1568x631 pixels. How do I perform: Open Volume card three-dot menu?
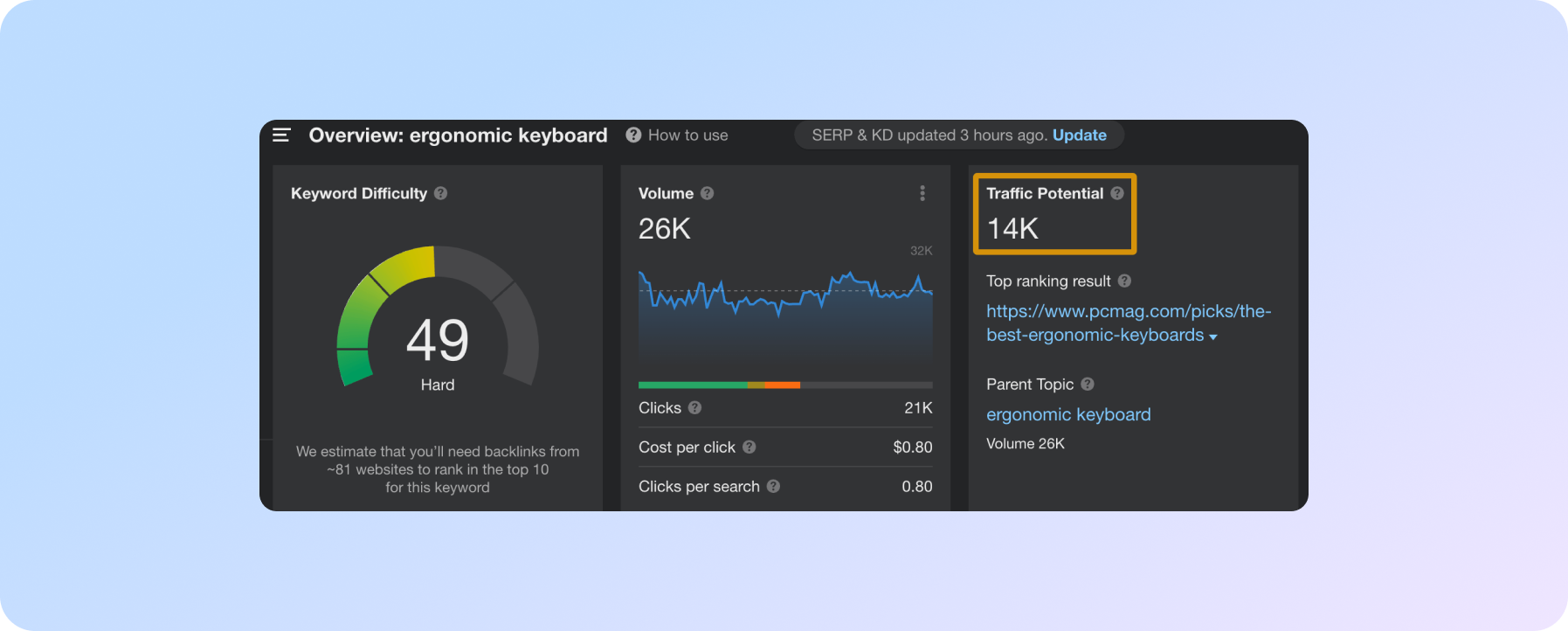(x=922, y=193)
